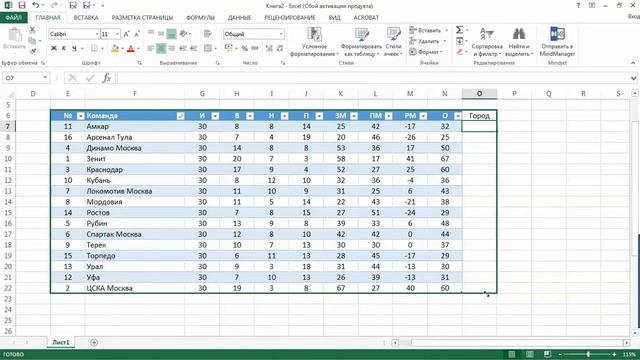640x360 pixels.
Task: Increase decimal places
Action: click(269, 49)
